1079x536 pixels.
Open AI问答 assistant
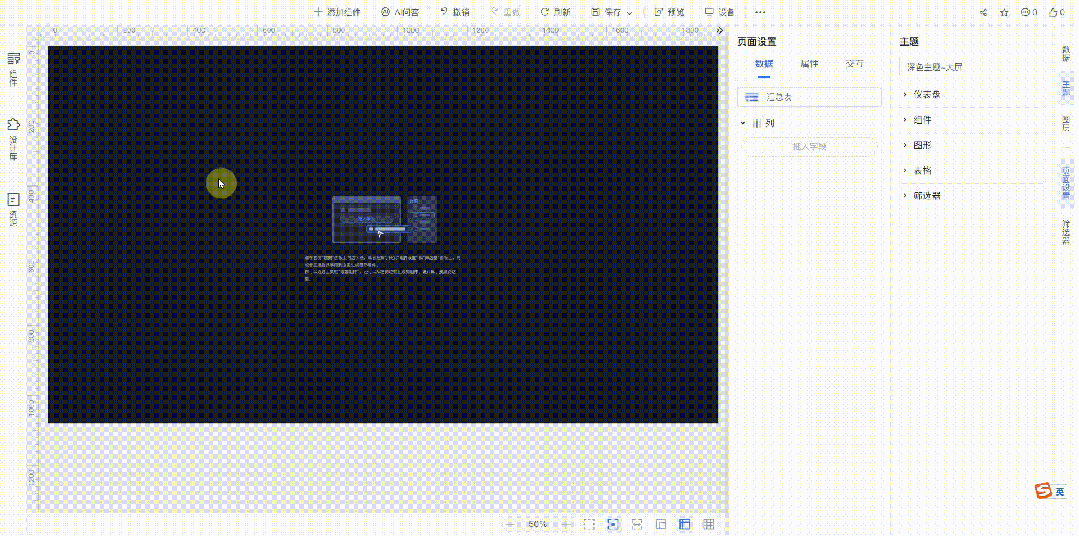click(400, 12)
